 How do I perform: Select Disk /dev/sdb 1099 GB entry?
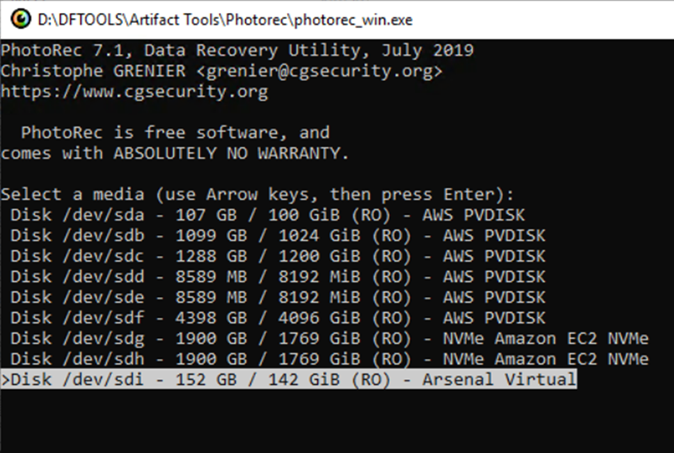pyautogui.click(x=278, y=236)
